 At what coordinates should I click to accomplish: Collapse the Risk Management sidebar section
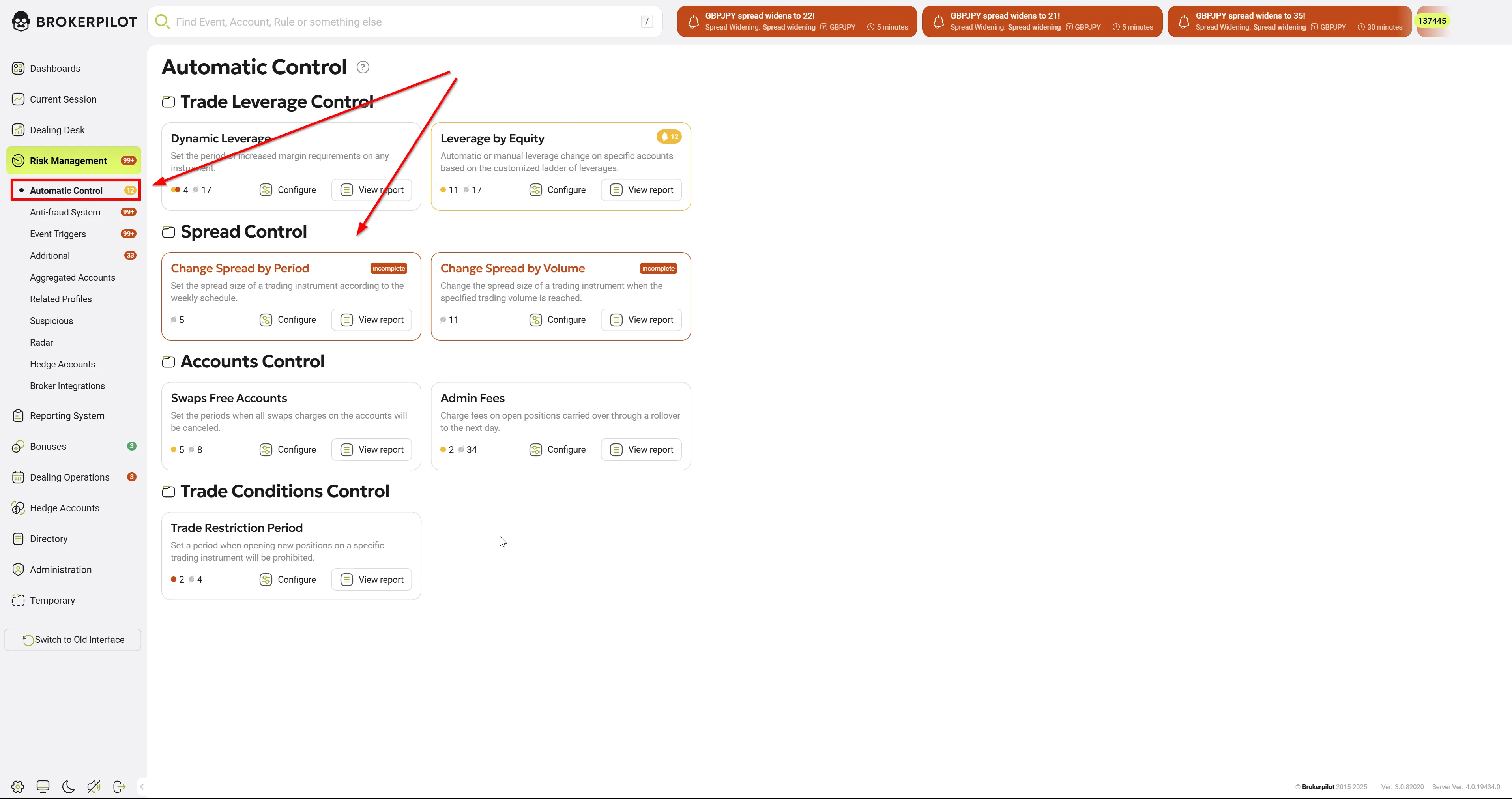coord(74,160)
